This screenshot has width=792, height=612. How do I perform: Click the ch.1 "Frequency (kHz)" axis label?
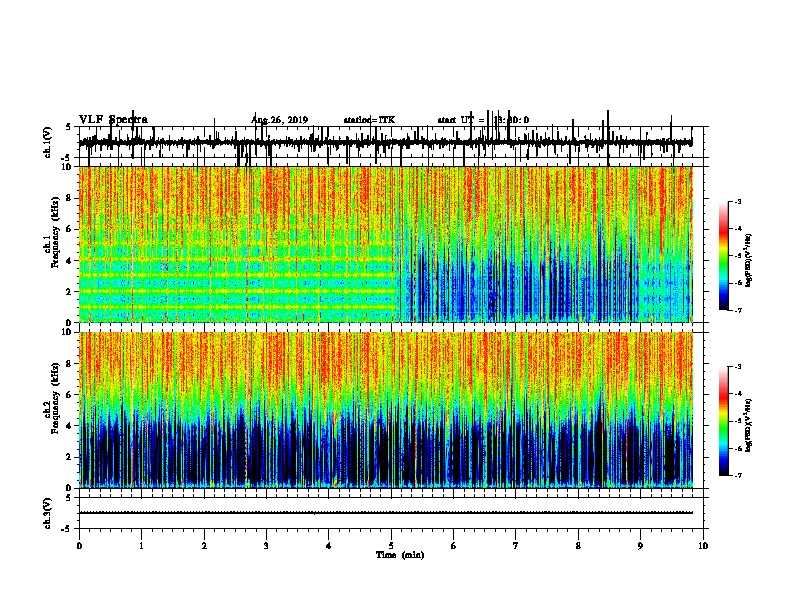coord(55,232)
